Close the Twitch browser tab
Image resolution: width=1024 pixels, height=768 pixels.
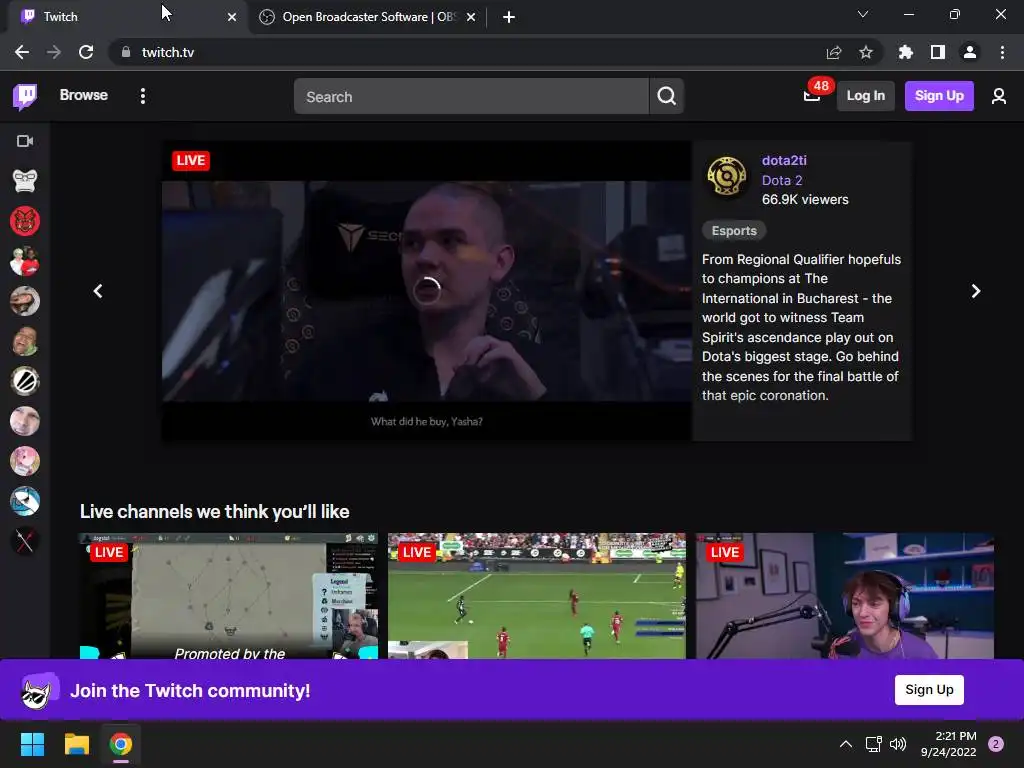coord(232,17)
